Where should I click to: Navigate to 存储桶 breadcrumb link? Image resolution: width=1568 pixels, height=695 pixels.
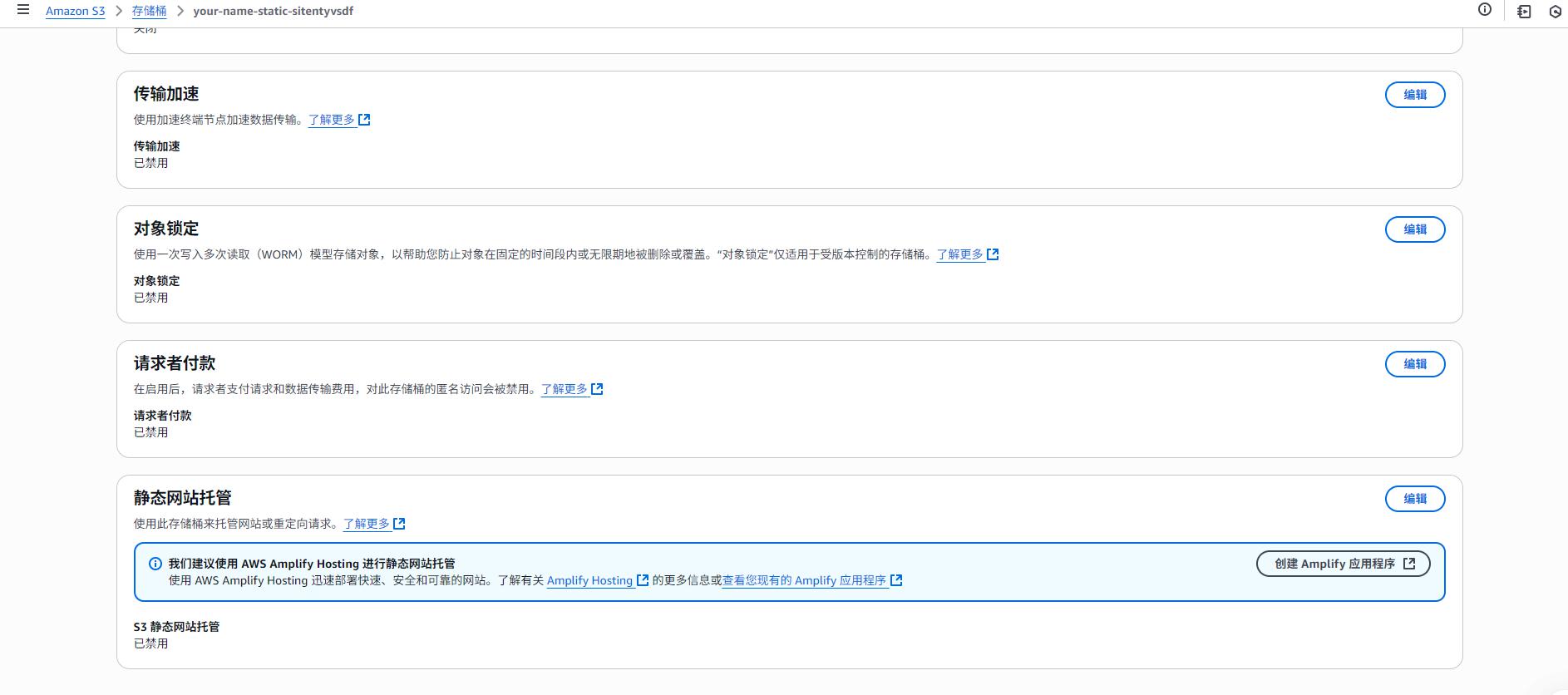coord(149,11)
